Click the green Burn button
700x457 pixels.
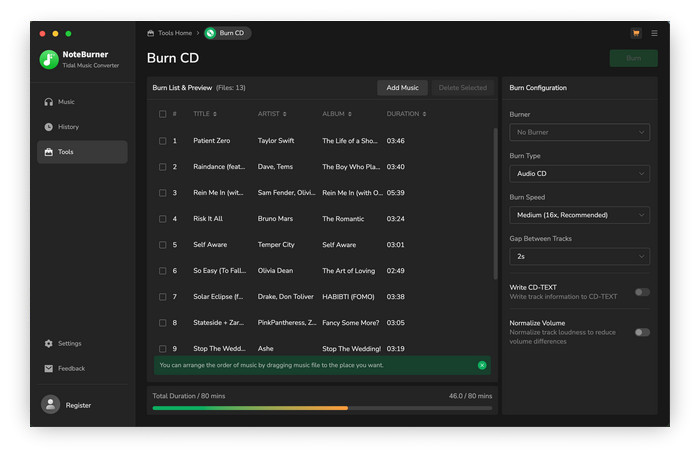pos(633,58)
